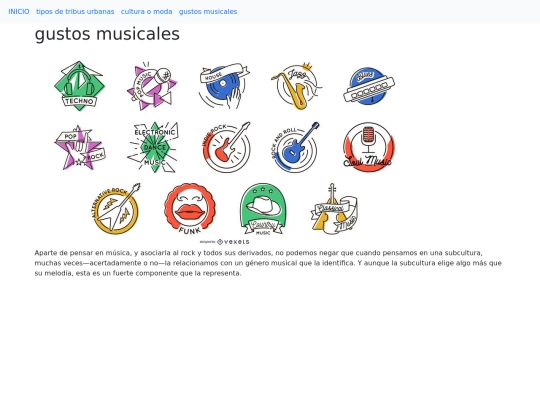Screen dimensions: 540x405
Task: Open the INICIO navigation link
Action: point(19,12)
